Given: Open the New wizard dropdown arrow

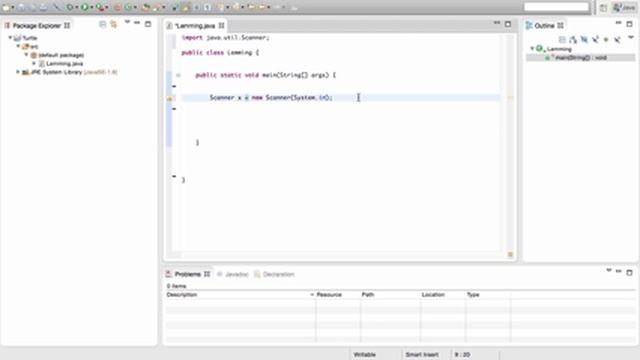Looking at the screenshot, I should click(x=13, y=7).
